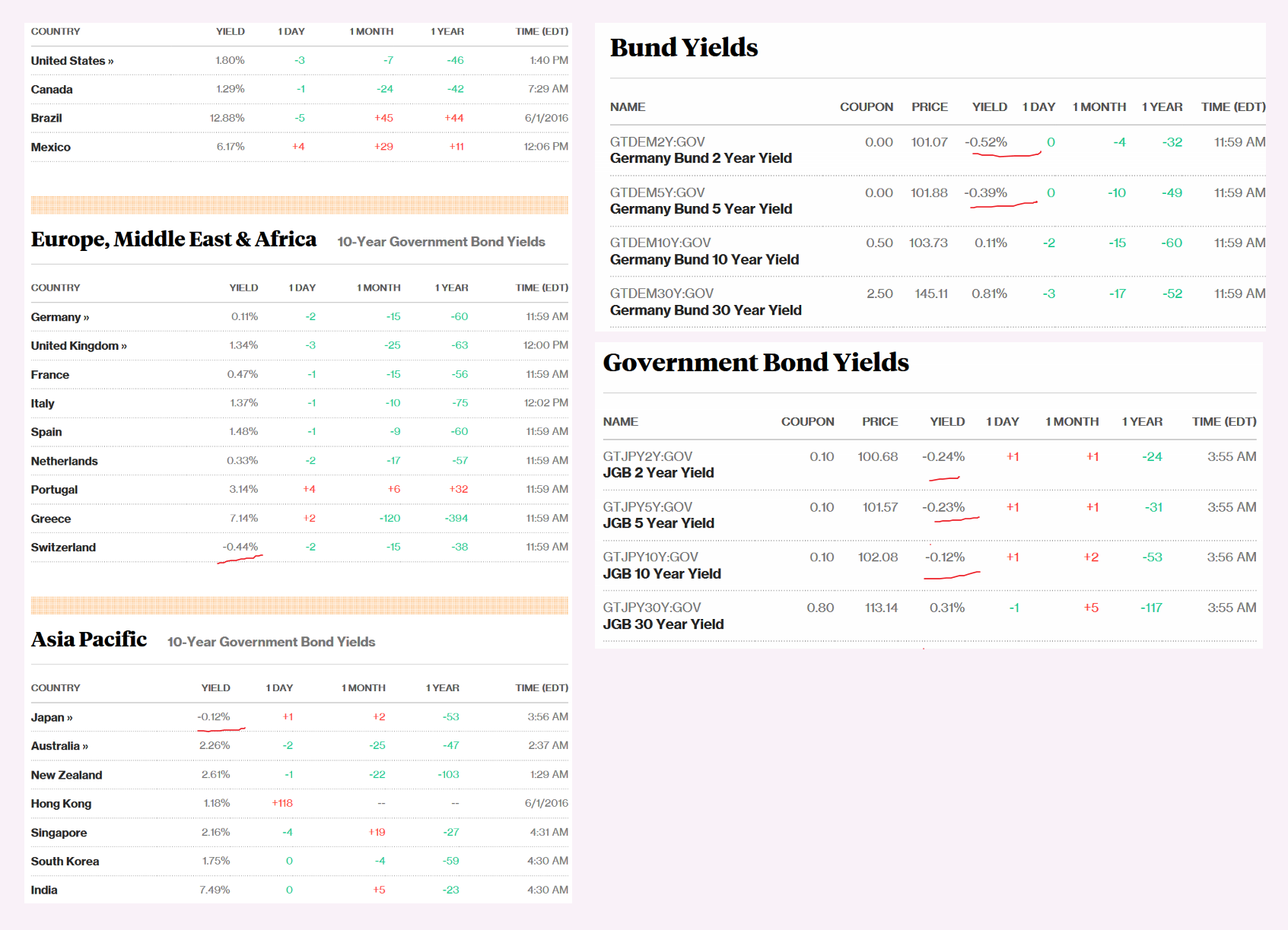
Task: Click Australia yield value 2.26%
Action: click(x=215, y=745)
